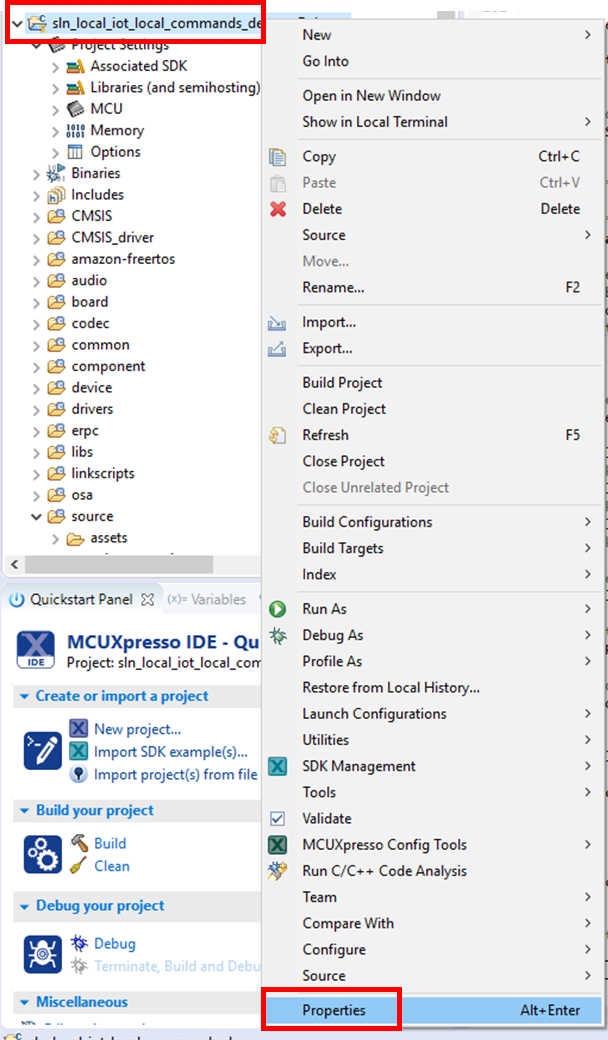This screenshot has height=1040, width=608.
Task: Click the Debug bug icon in Quickstart
Action: 79,943
